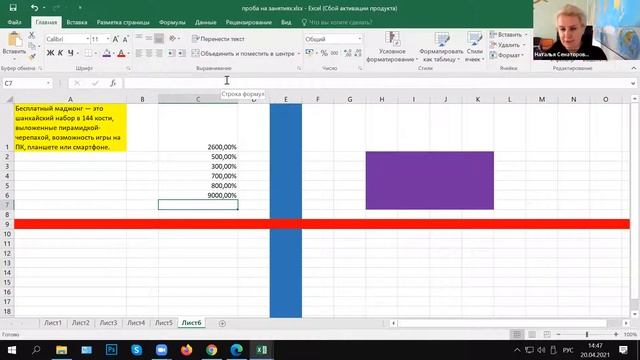Click the red font color swatch
This screenshot has width=640, height=360.
(121, 53)
